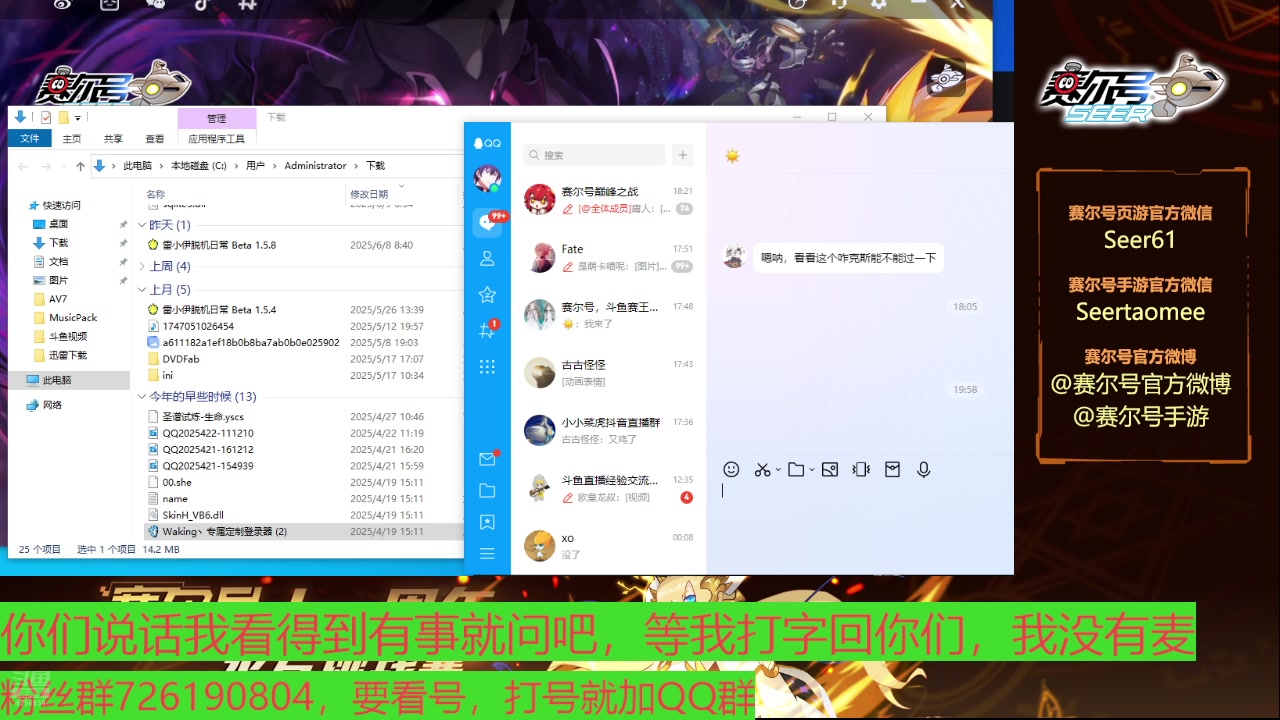Collapse the 今年的早些时候 (13) group
1280x720 pixels.
pos(141,397)
